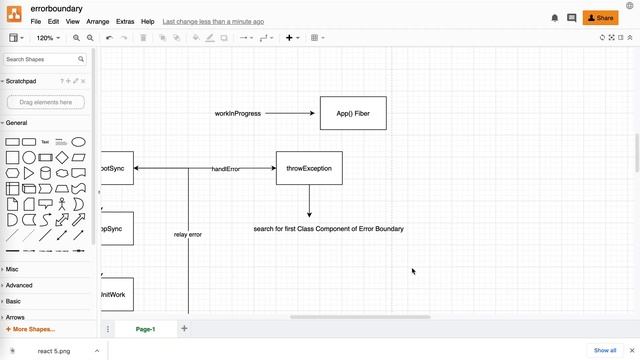Toggle the format panel icon

click(x=621, y=38)
